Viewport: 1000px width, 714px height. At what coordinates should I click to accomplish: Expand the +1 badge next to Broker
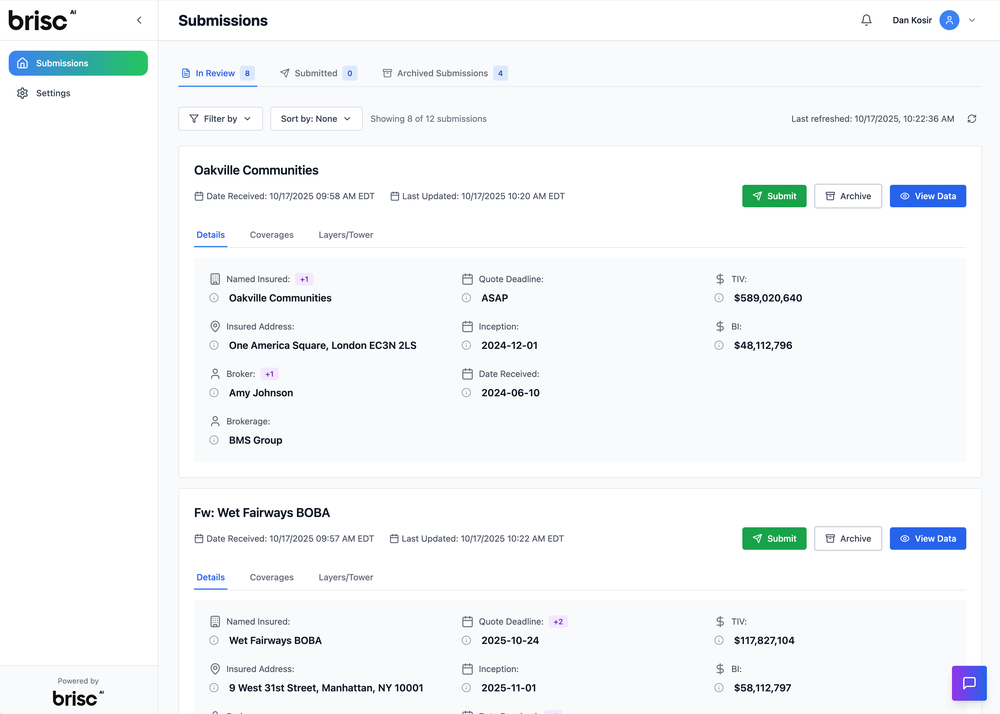(x=267, y=373)
